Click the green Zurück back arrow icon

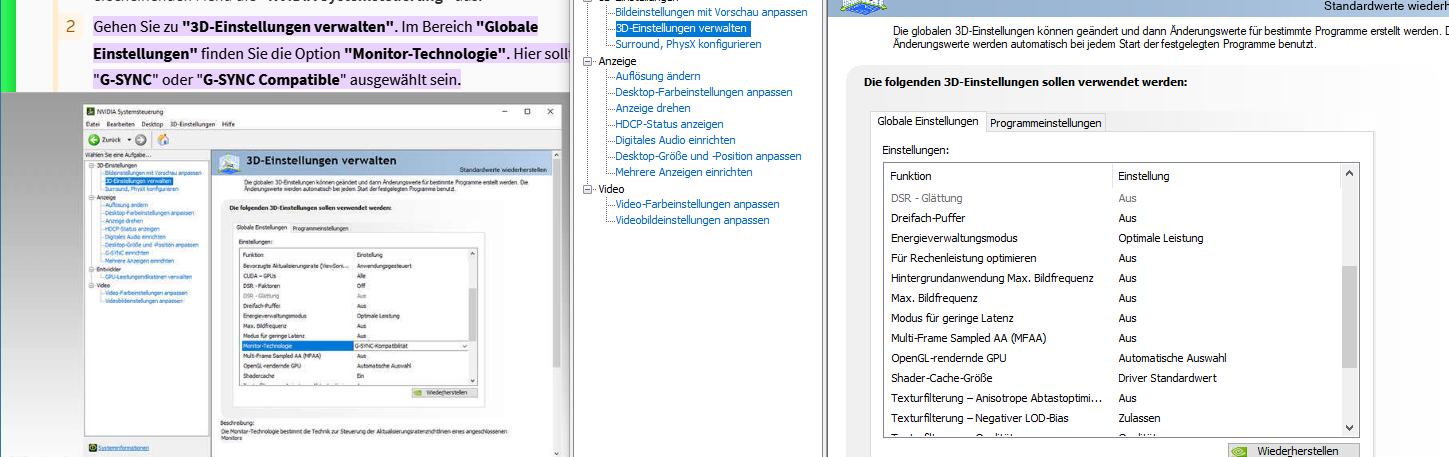coord(94,140)
